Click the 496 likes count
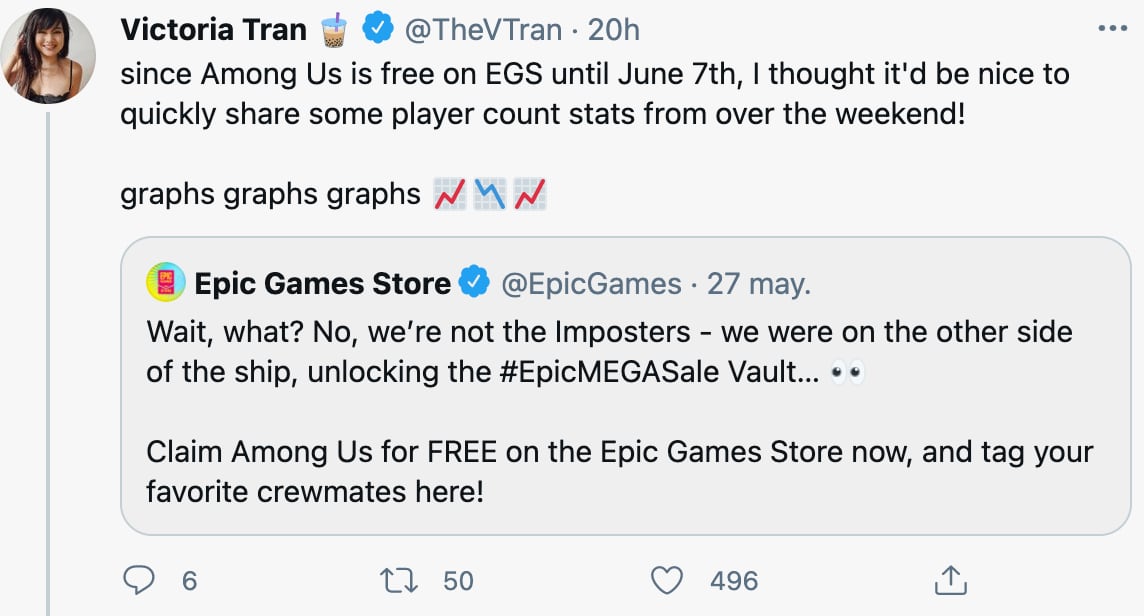Image resolution: width=1144 pixels, height=616 pixels. point(733,580)
